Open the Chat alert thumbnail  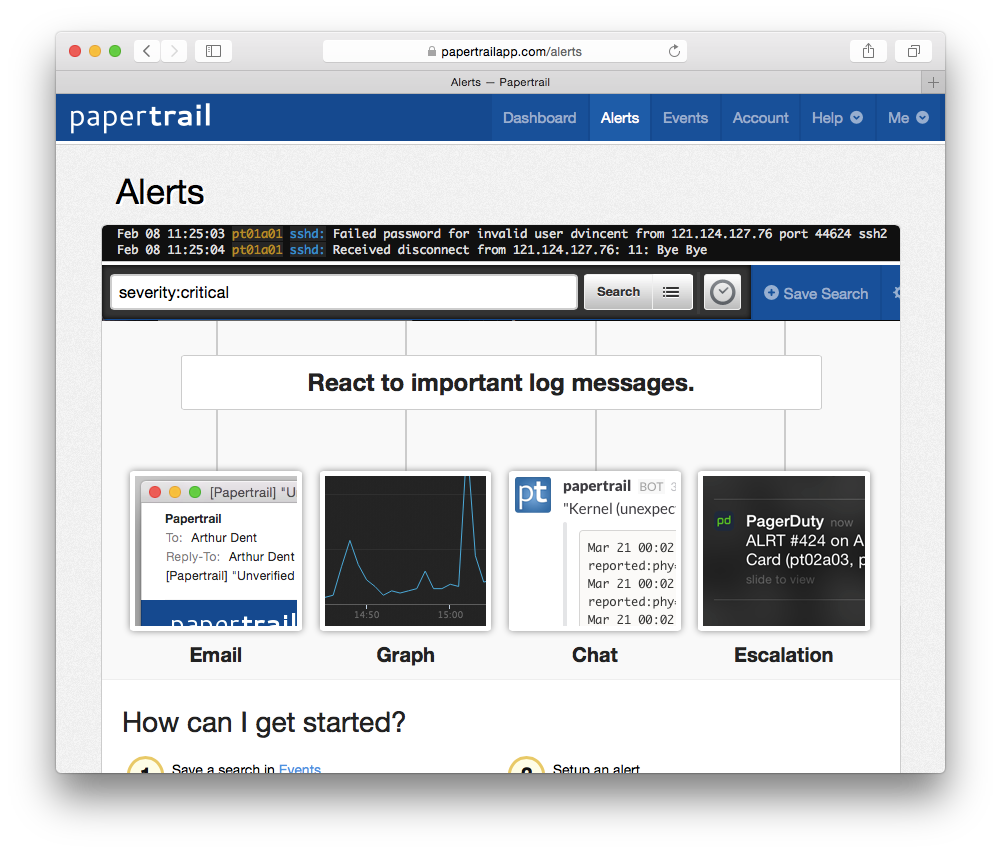(x=595, y=551)
